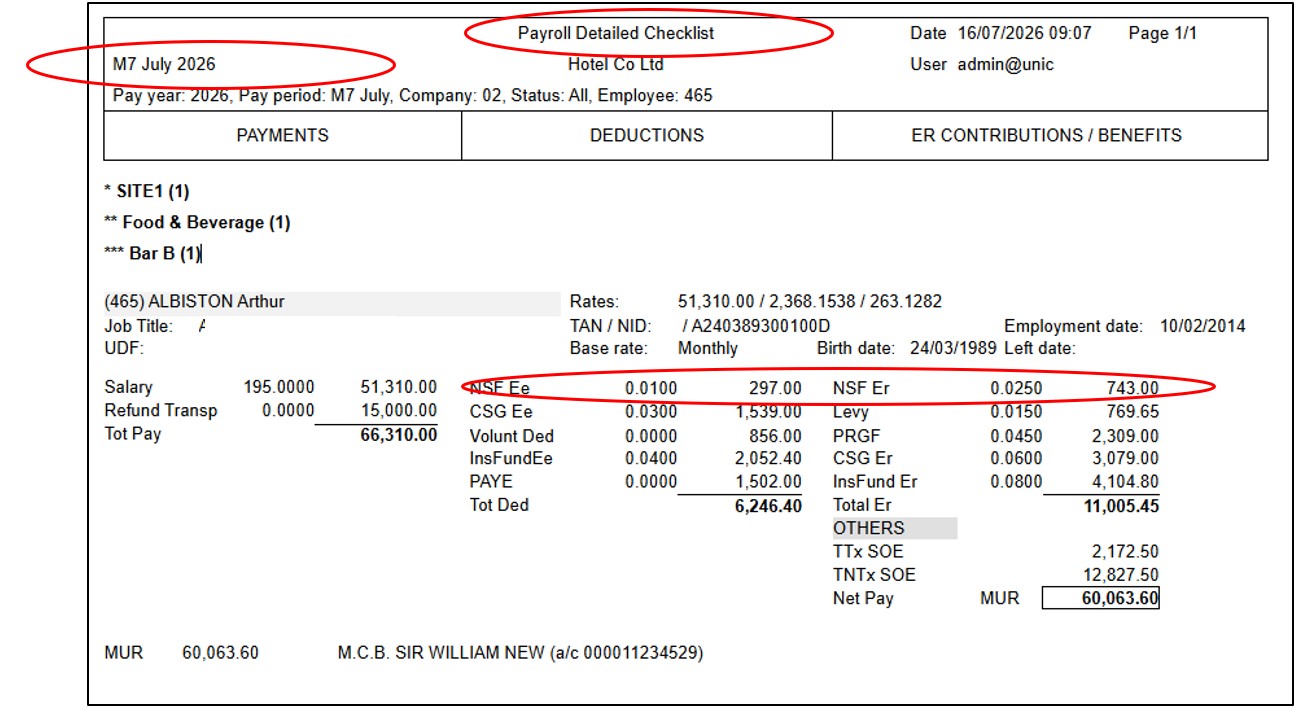Click the PAYE deduction amount 1,502.00
This screenshot has width=1302, height=711.
769,481
